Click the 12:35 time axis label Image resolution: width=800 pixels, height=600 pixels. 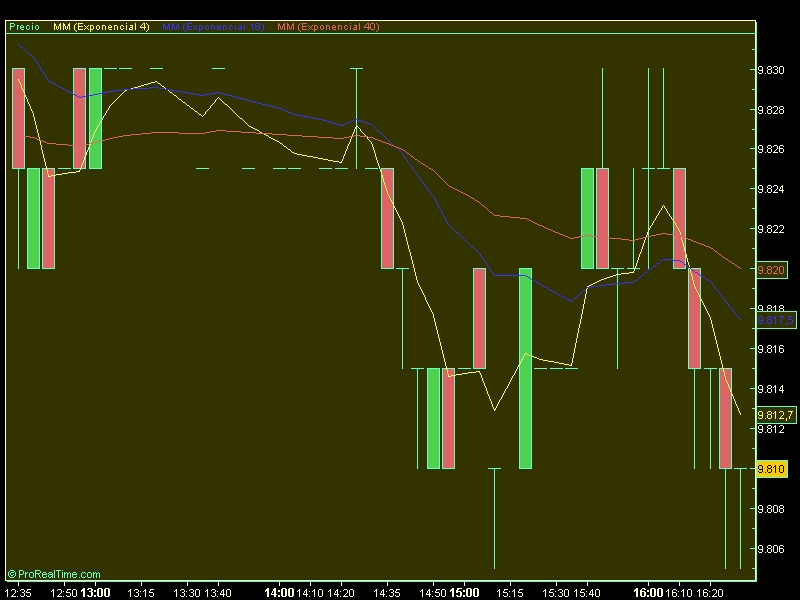point(18,593)
